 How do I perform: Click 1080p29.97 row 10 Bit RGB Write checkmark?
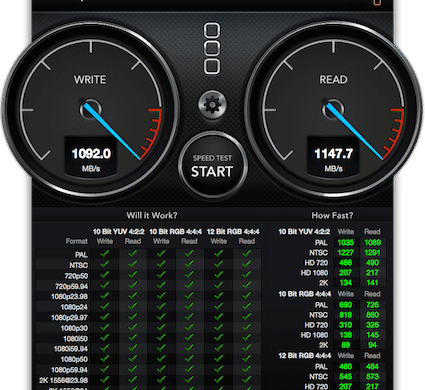[x=161, y=317]
